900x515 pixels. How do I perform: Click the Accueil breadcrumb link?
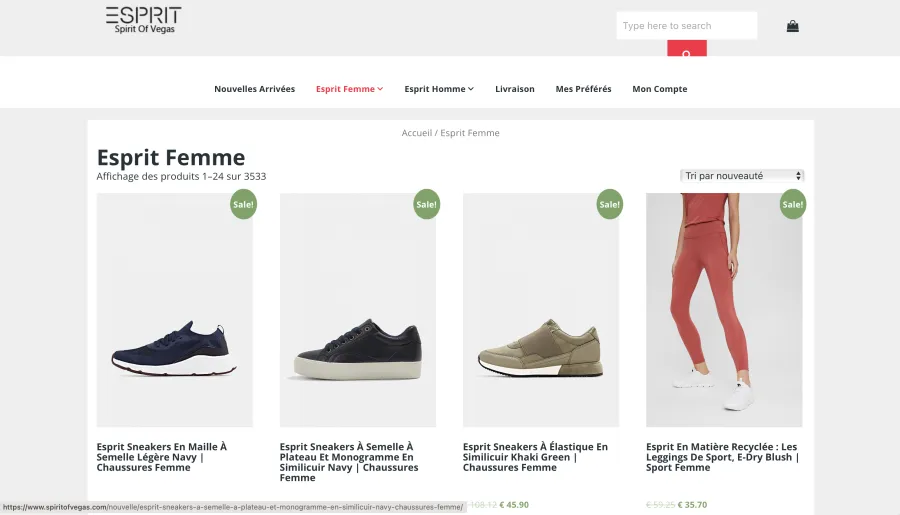point(417,133)
